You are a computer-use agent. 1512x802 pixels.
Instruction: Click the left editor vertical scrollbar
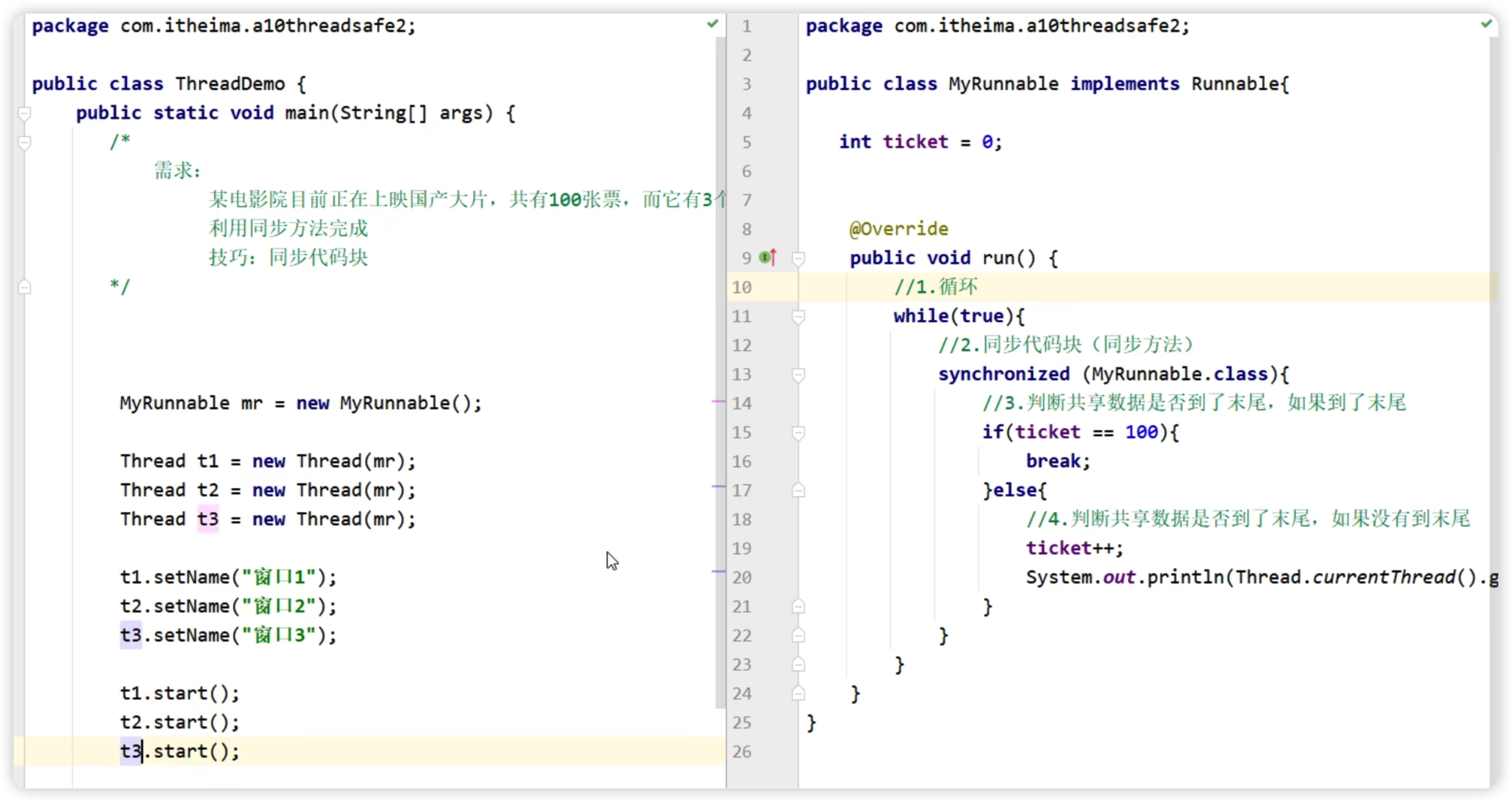[x=720, y=372]
